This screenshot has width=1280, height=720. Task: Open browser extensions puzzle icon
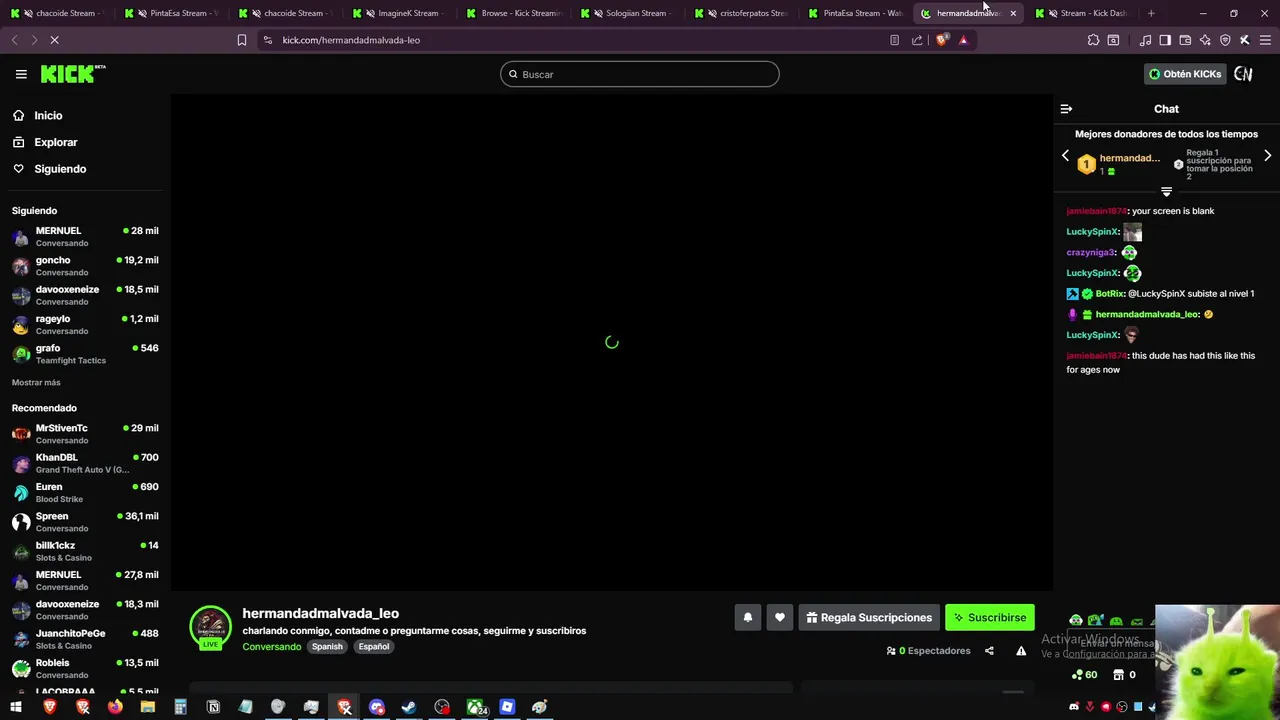pos(1093,40)
